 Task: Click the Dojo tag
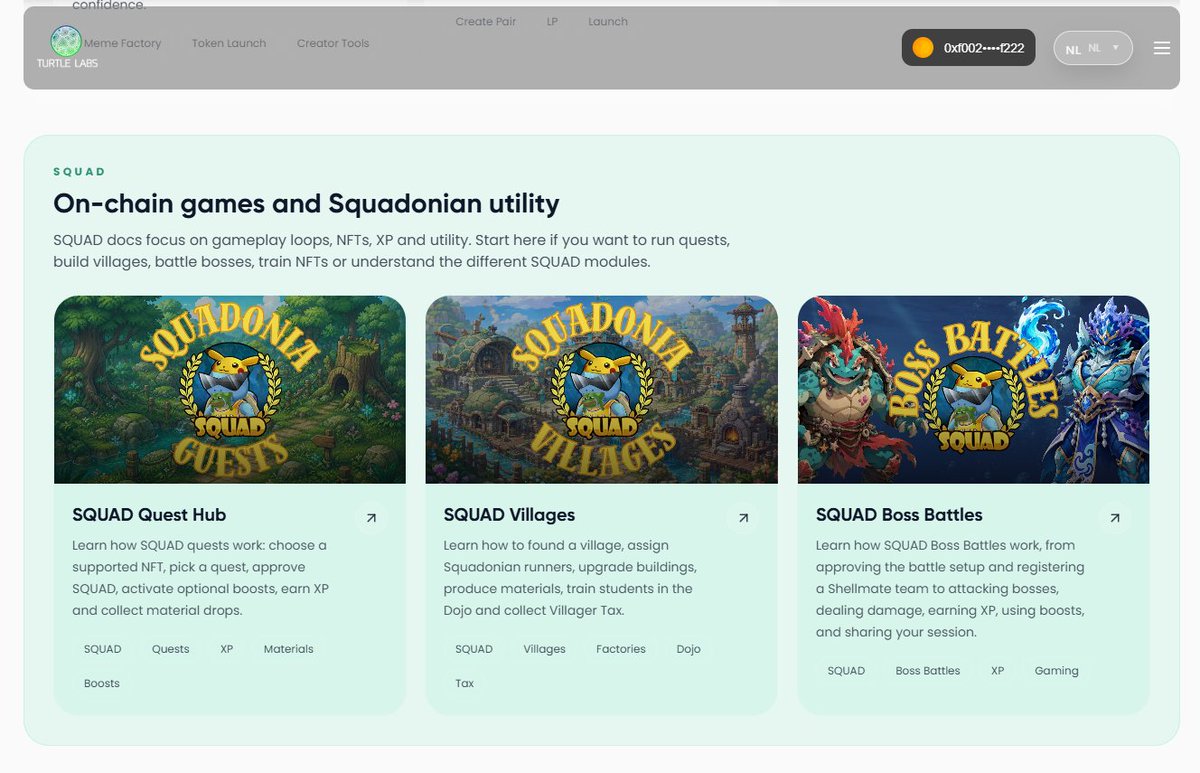point(689,649)
